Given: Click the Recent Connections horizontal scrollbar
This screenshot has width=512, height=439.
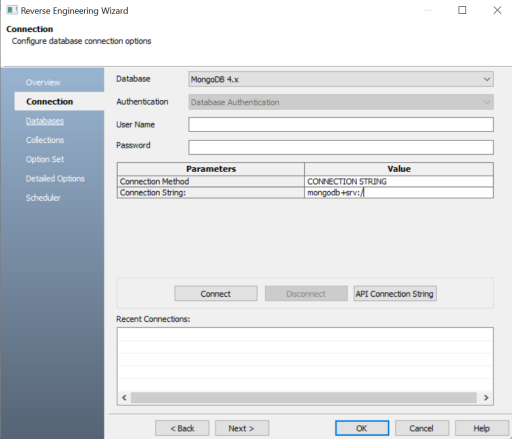Looking at the screenshot, I should coord(303,398).
